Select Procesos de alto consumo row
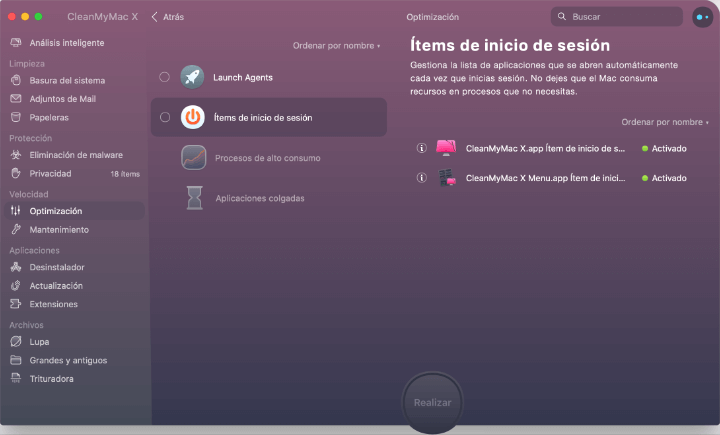This screenshot has height=435, width=720. pyautogui.click(x=269, y=158)
